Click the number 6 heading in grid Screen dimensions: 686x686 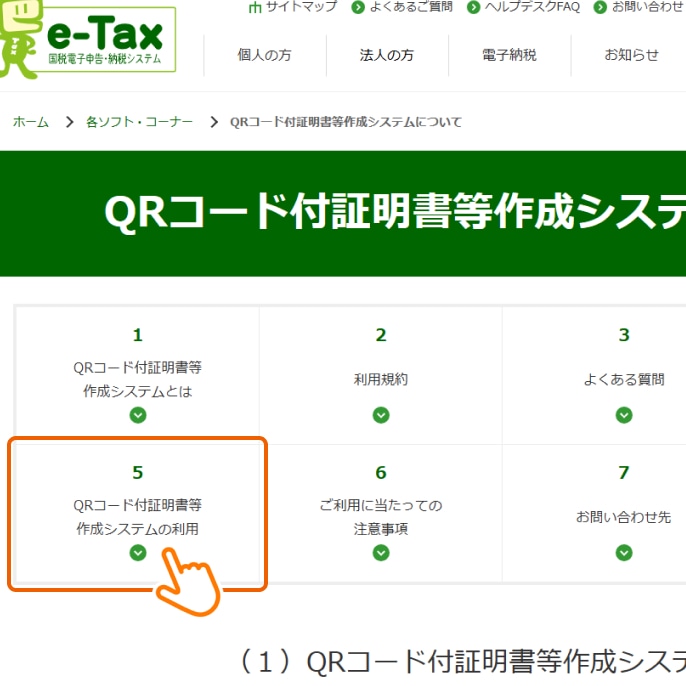[381, 472]
